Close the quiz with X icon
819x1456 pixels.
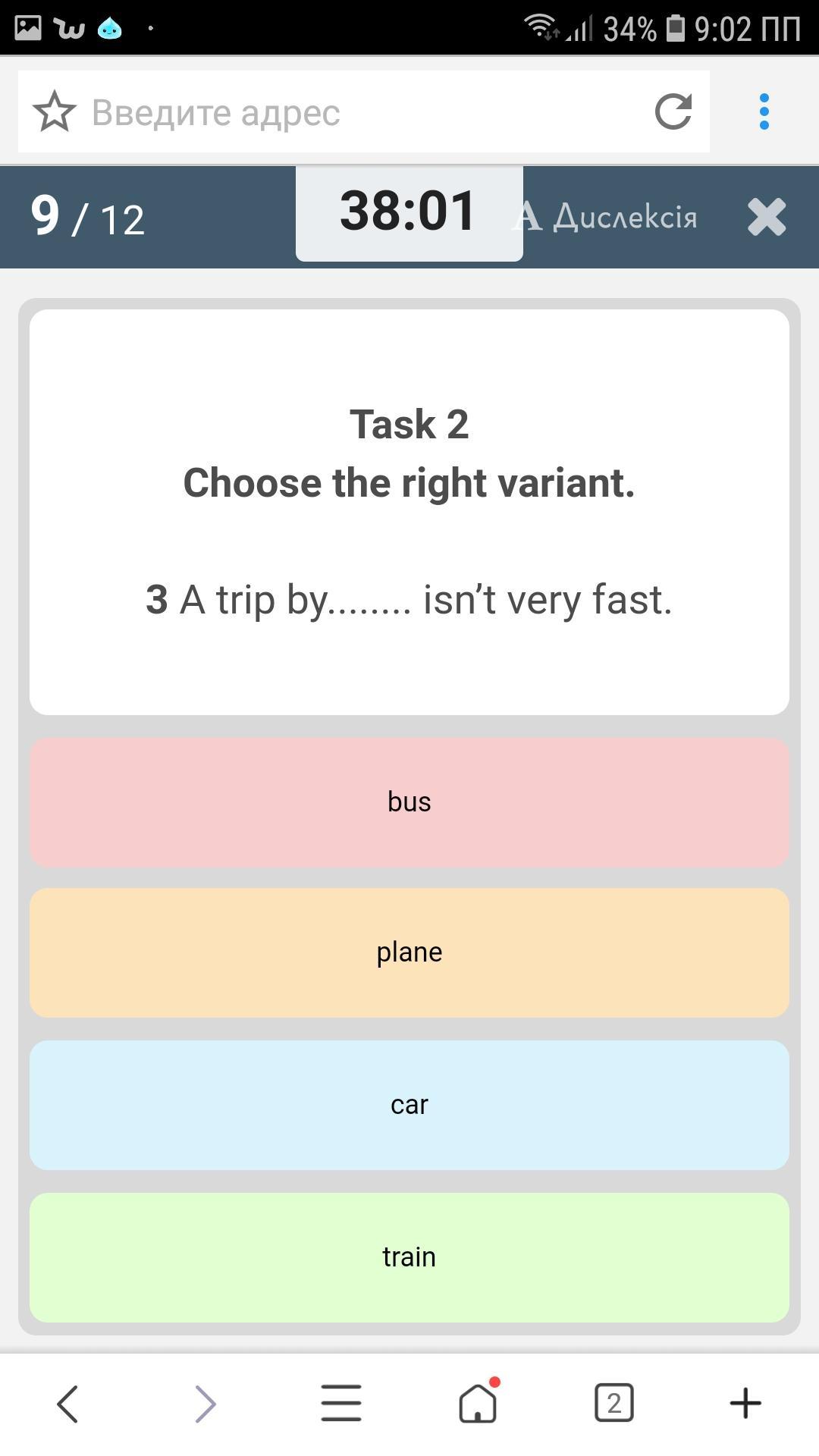click(767, 218)
